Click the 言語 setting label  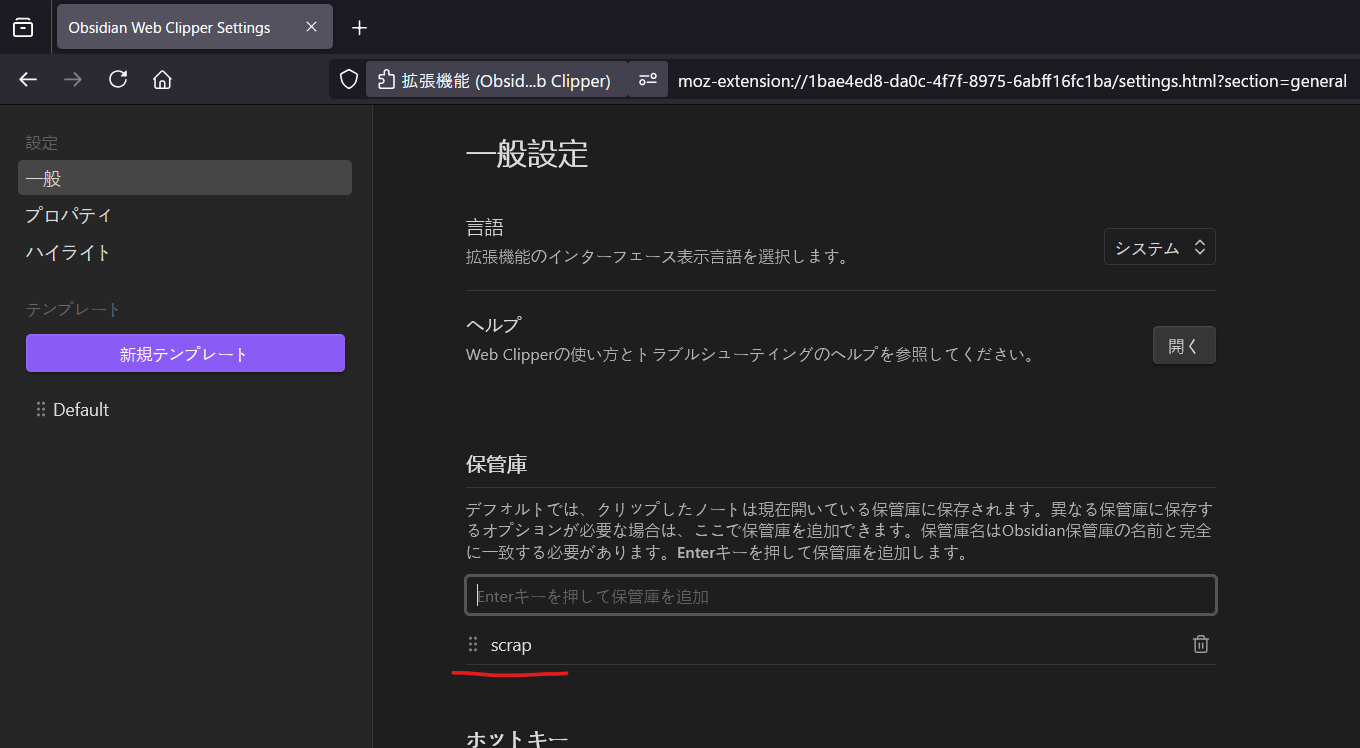pos(485,228)
